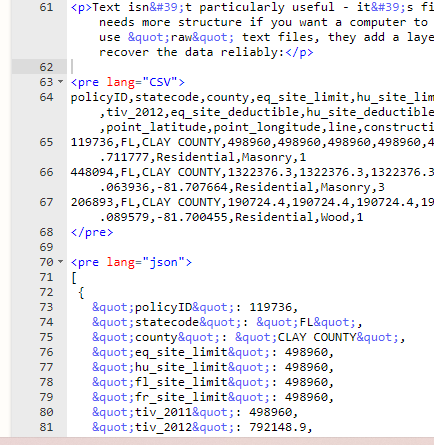Click the eq_site_limit key on line 76

coord(181,352)
